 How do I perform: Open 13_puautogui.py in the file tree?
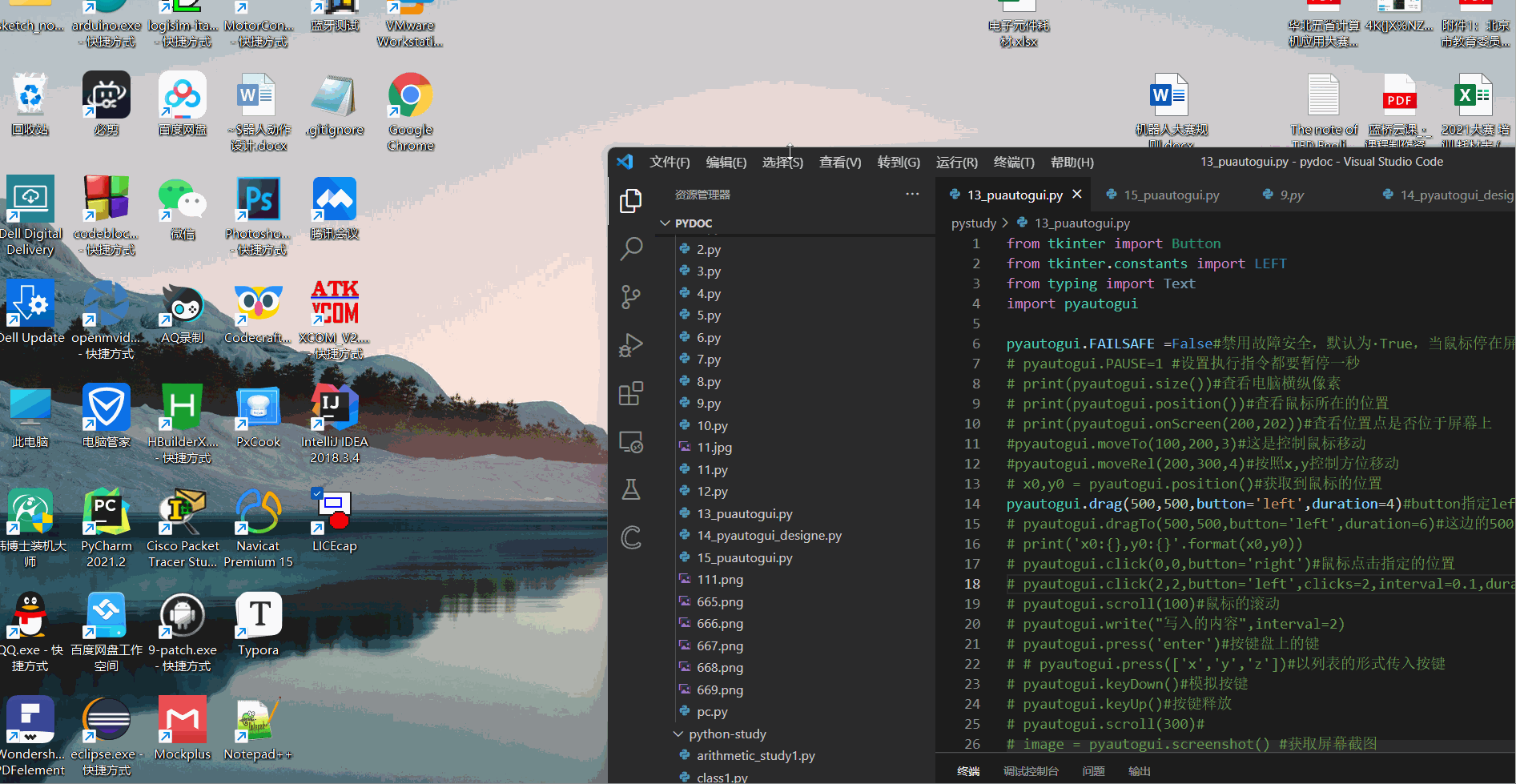click(745, 513)
